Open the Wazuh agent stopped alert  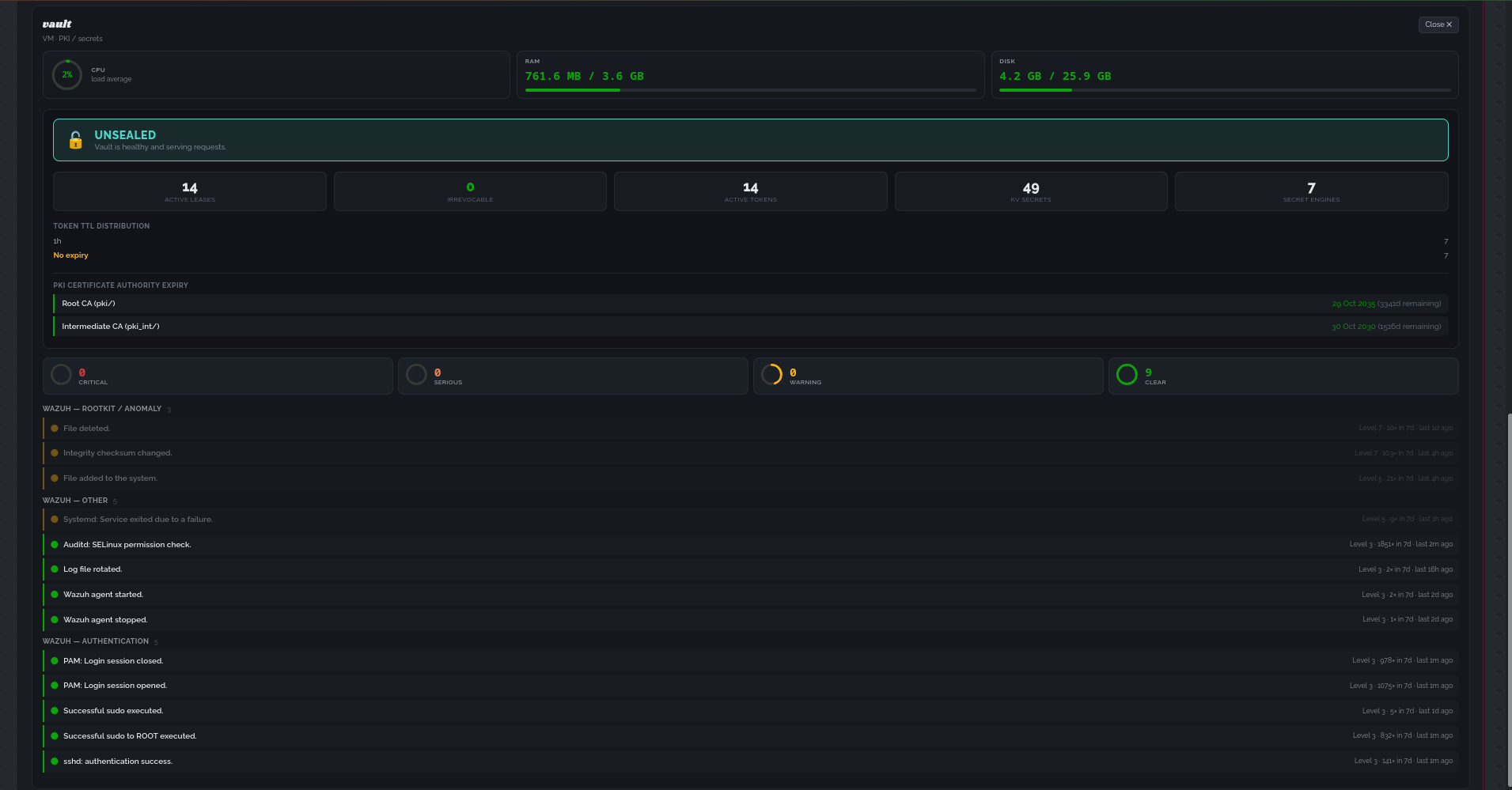click(x=750, y=620)
